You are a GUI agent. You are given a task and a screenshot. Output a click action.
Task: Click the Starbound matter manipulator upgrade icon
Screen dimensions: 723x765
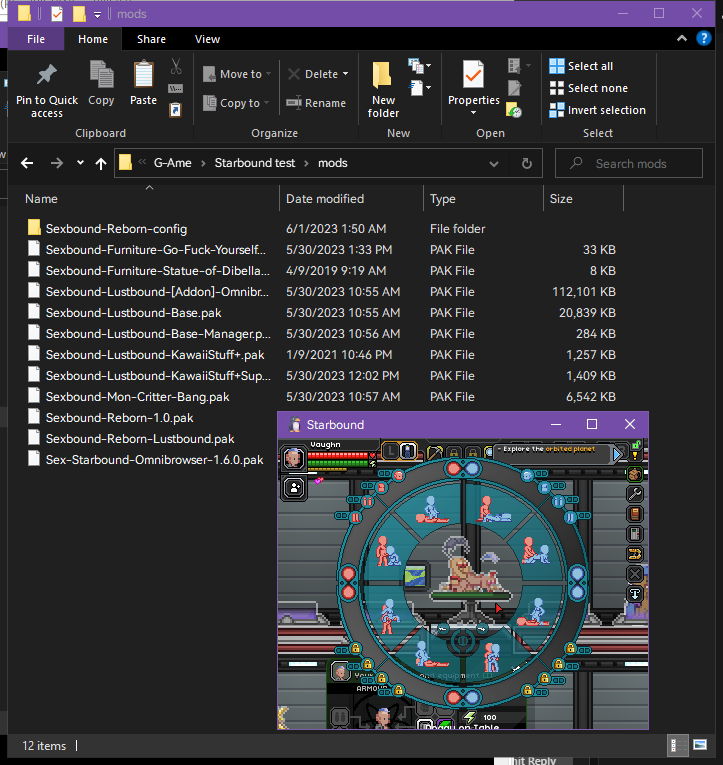[x=635, y=534]
